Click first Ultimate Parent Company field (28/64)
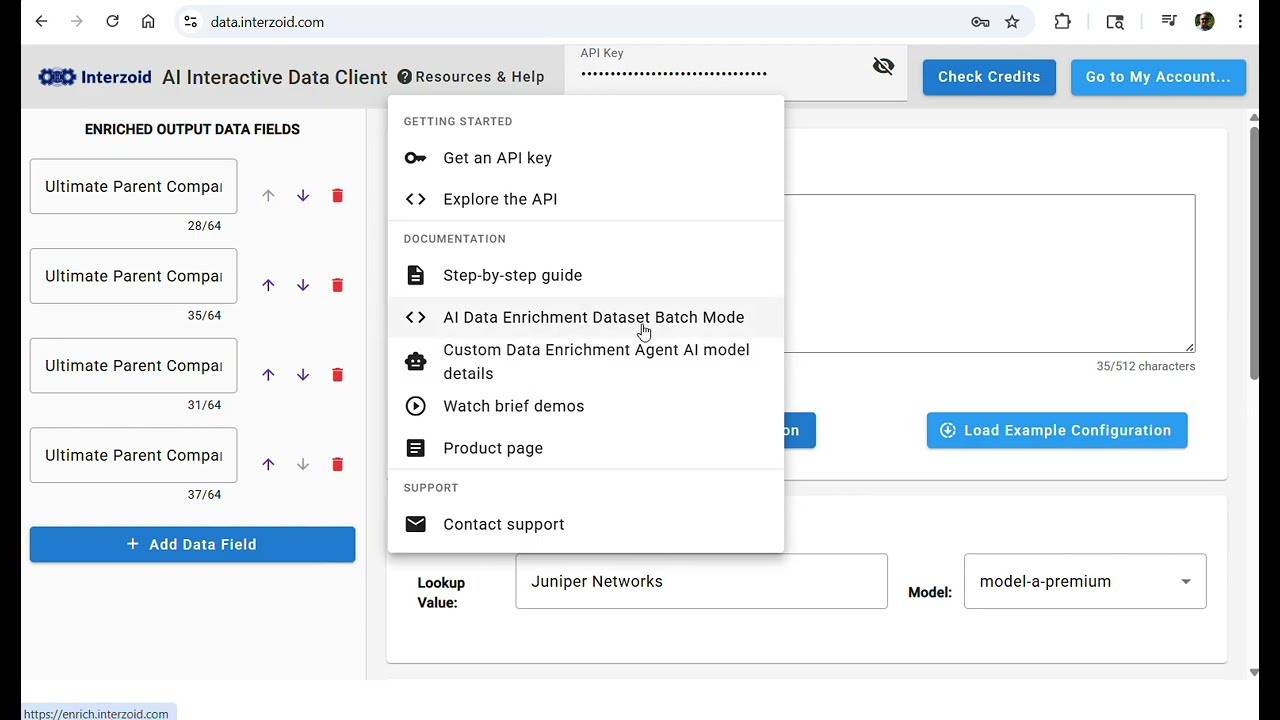 click(x=133, y=186)
